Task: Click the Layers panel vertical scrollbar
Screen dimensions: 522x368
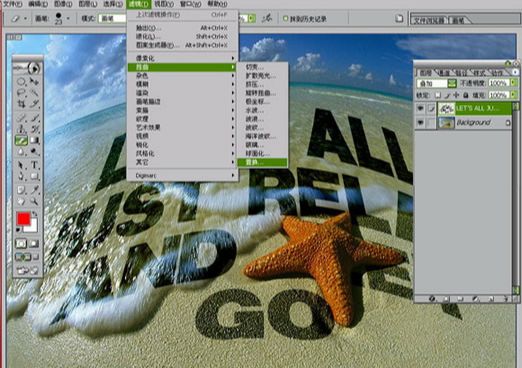Action: [x=515, y=198]
